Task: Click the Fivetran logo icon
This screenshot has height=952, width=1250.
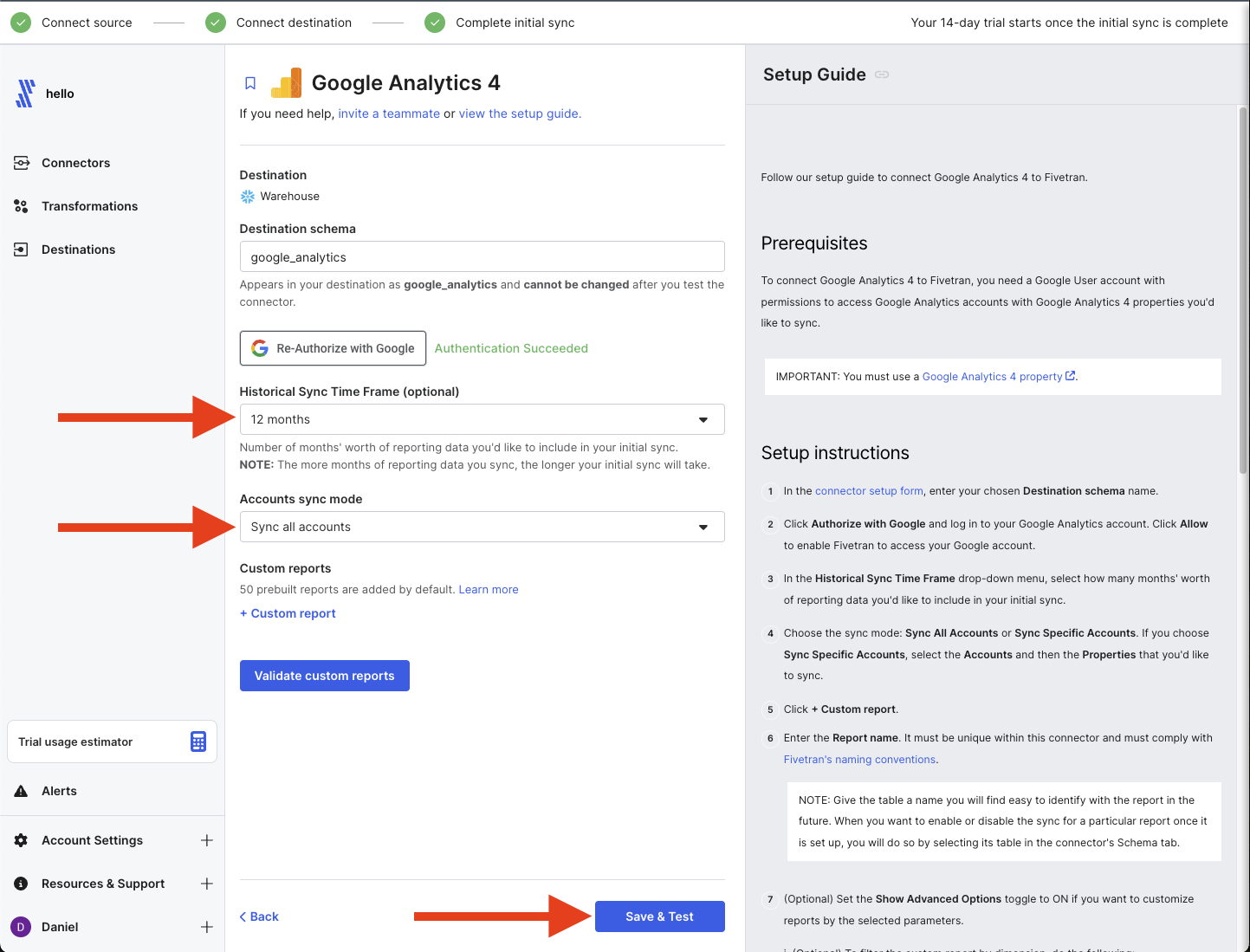Action: pyautogui.click(x=26, y=94)
